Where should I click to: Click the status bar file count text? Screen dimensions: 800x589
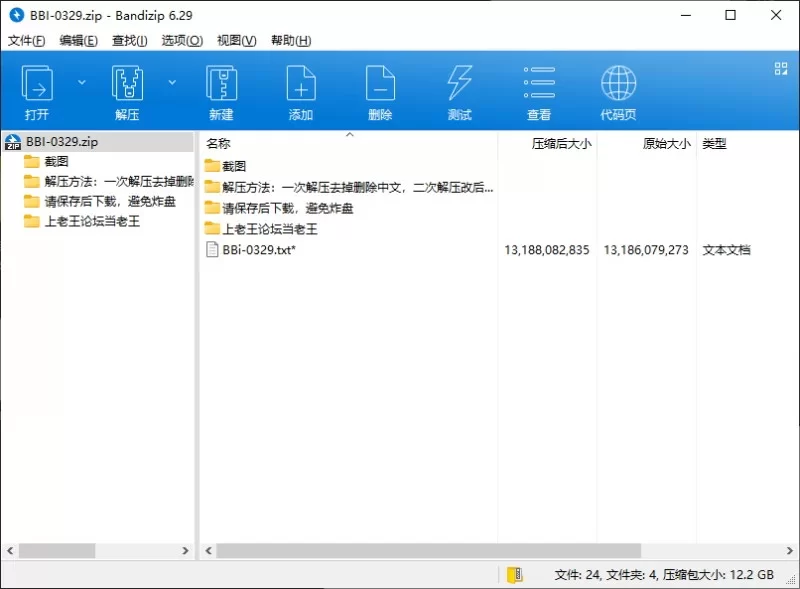[664, 575]
